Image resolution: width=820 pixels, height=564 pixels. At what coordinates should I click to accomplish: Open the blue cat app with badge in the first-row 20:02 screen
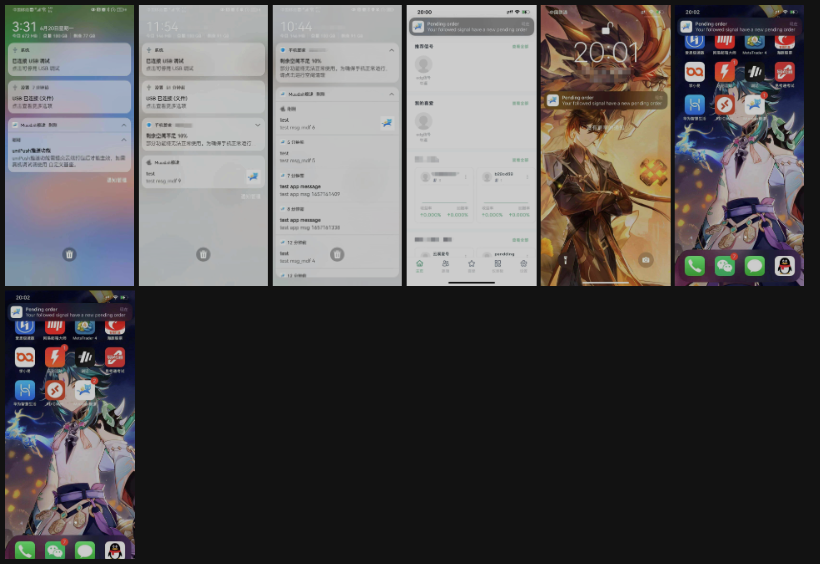tap(755, 105)
